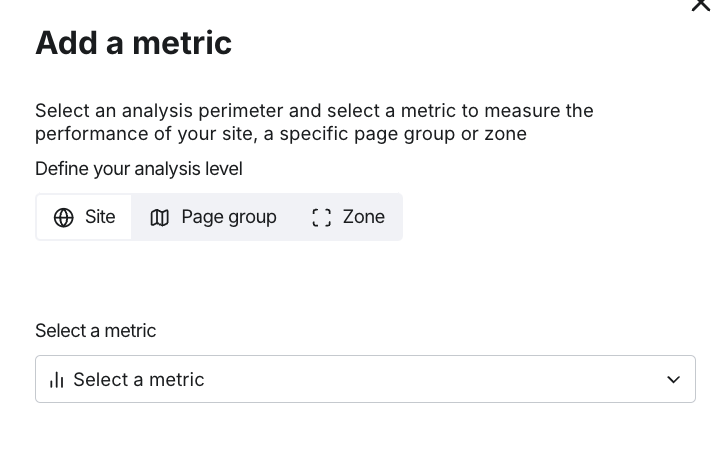720x476 pixels.
Task: Click the Page group text label
Action: (x=229, y=217)
